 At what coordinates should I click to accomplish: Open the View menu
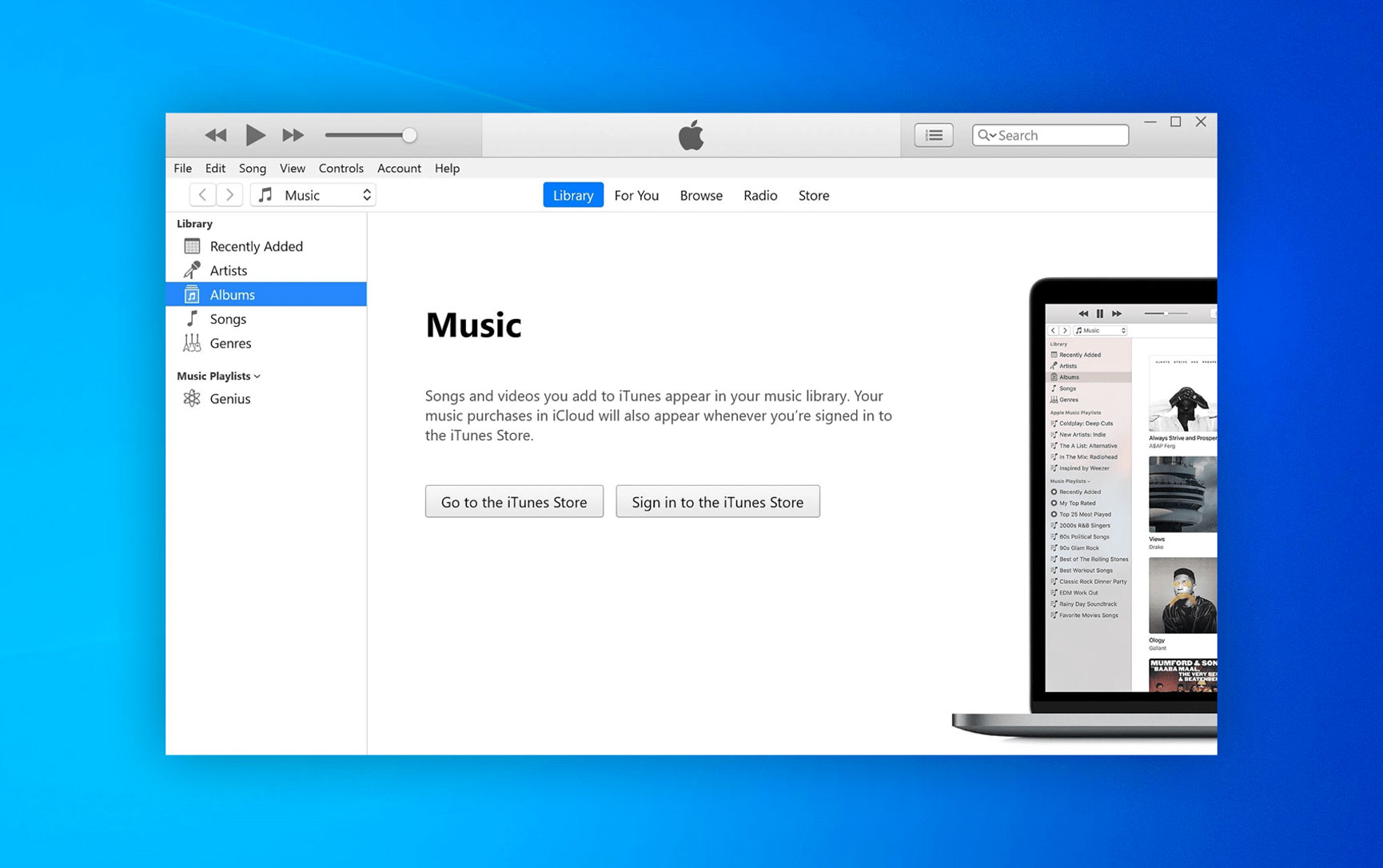click(x=292, y=168)
